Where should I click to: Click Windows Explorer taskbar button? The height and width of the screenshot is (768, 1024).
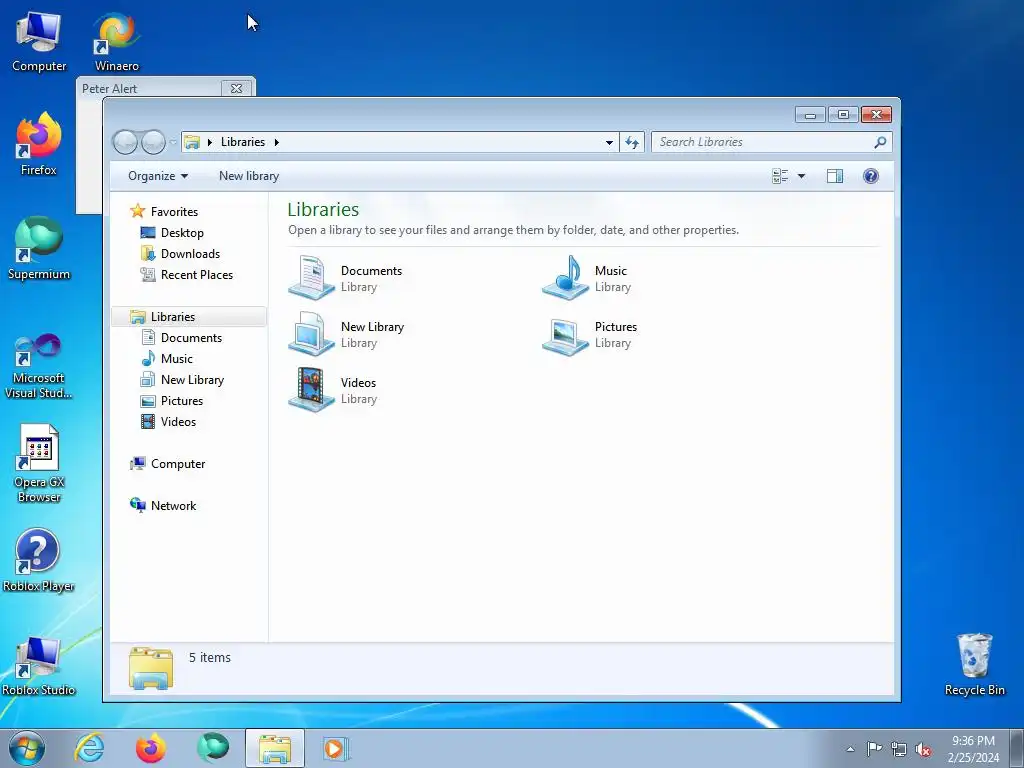tap(275, 748)
